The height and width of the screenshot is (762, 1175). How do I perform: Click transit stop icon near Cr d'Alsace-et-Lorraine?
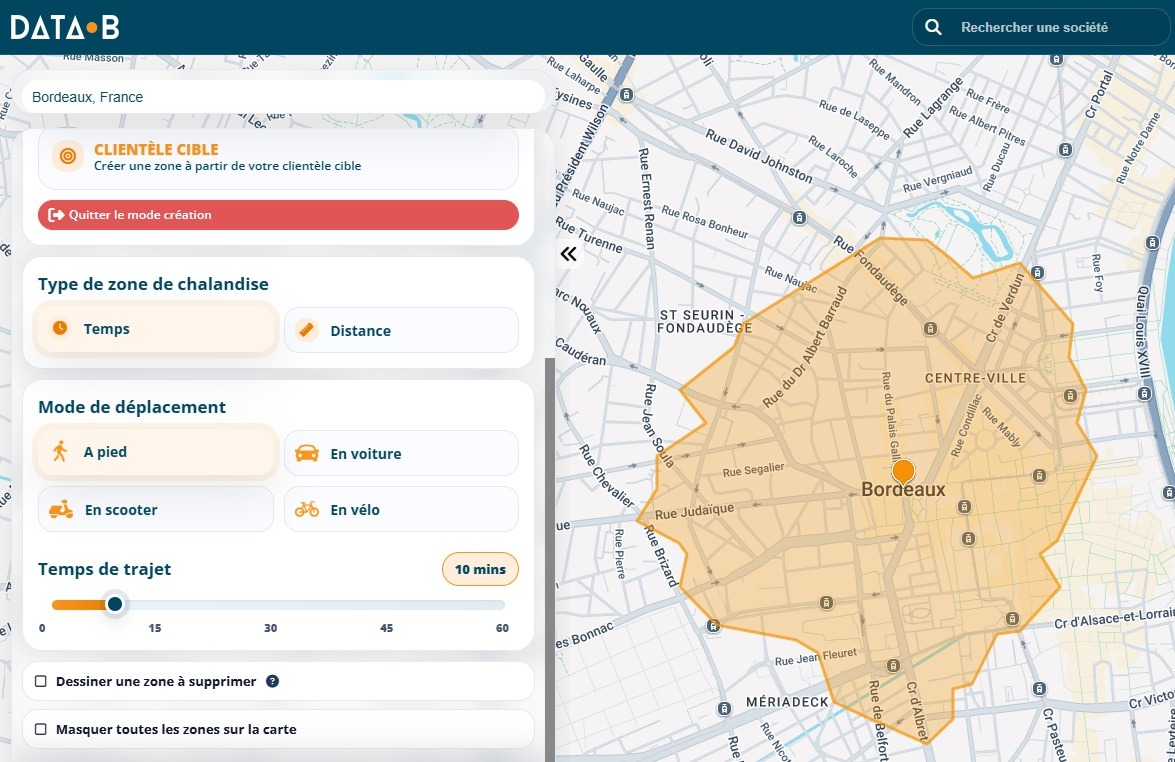[x=1012, y=619]
